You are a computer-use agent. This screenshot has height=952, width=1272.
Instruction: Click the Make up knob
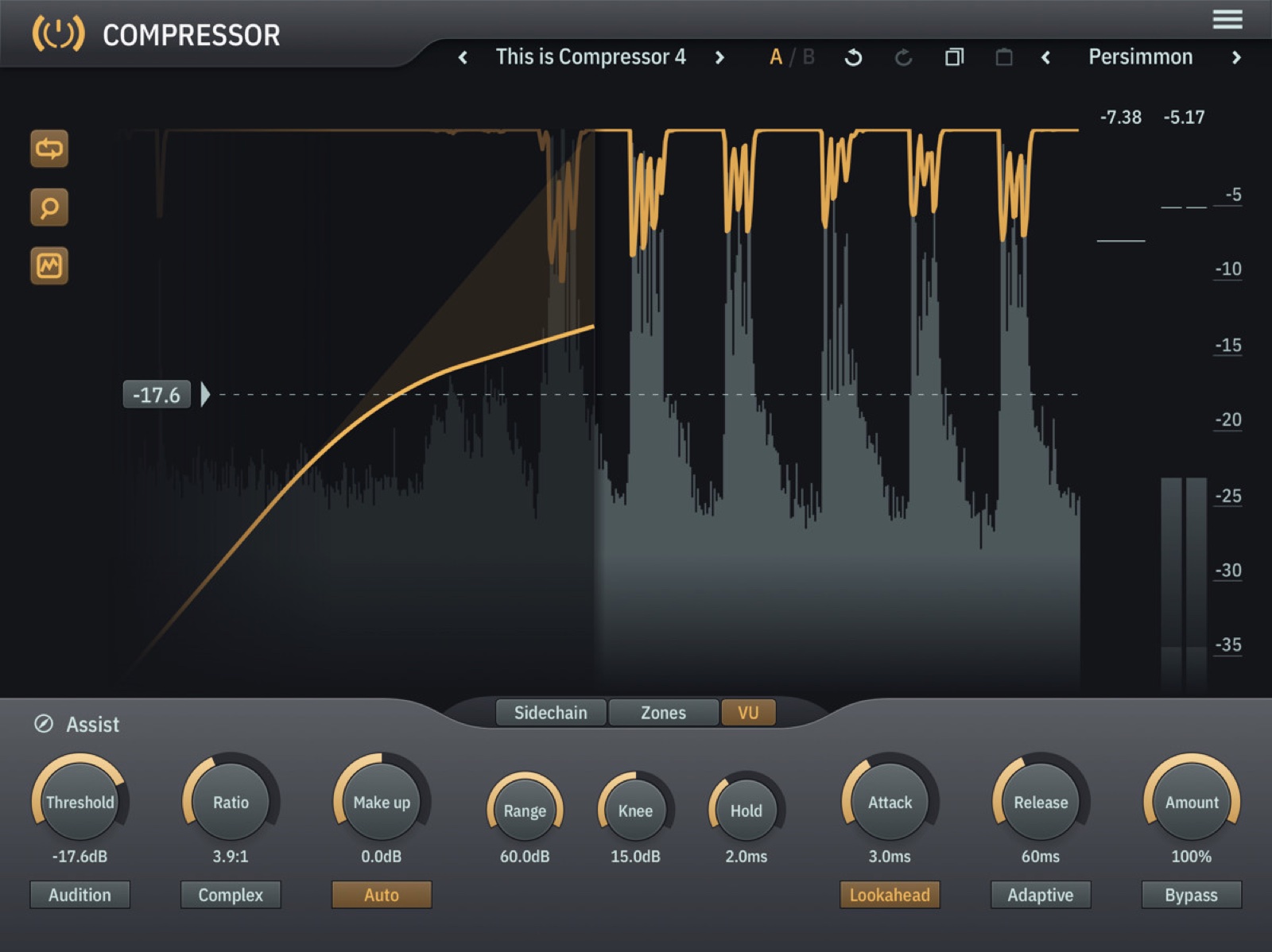[x=382, y=802]
